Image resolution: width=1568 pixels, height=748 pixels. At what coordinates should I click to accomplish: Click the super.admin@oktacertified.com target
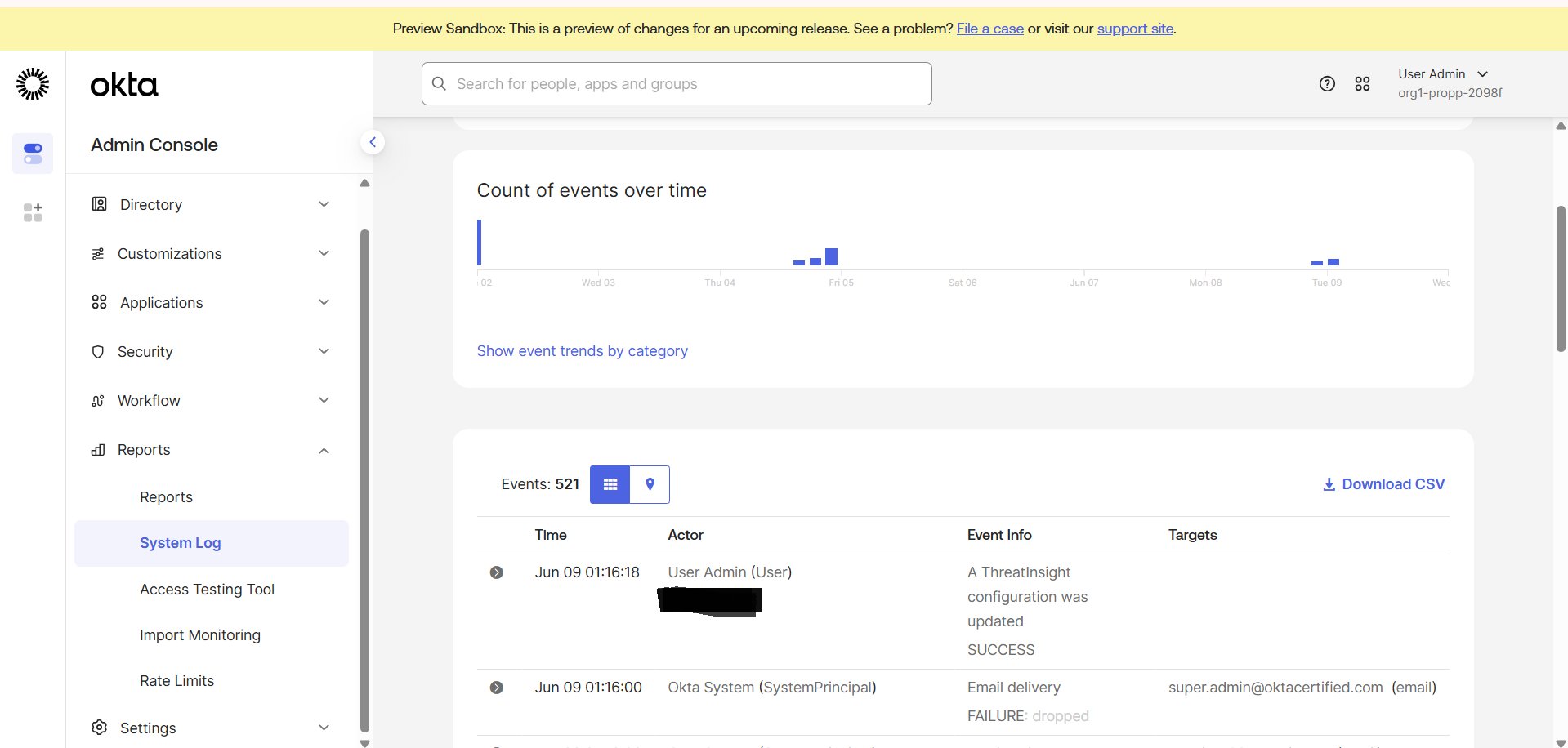[x=1275, y=688]
